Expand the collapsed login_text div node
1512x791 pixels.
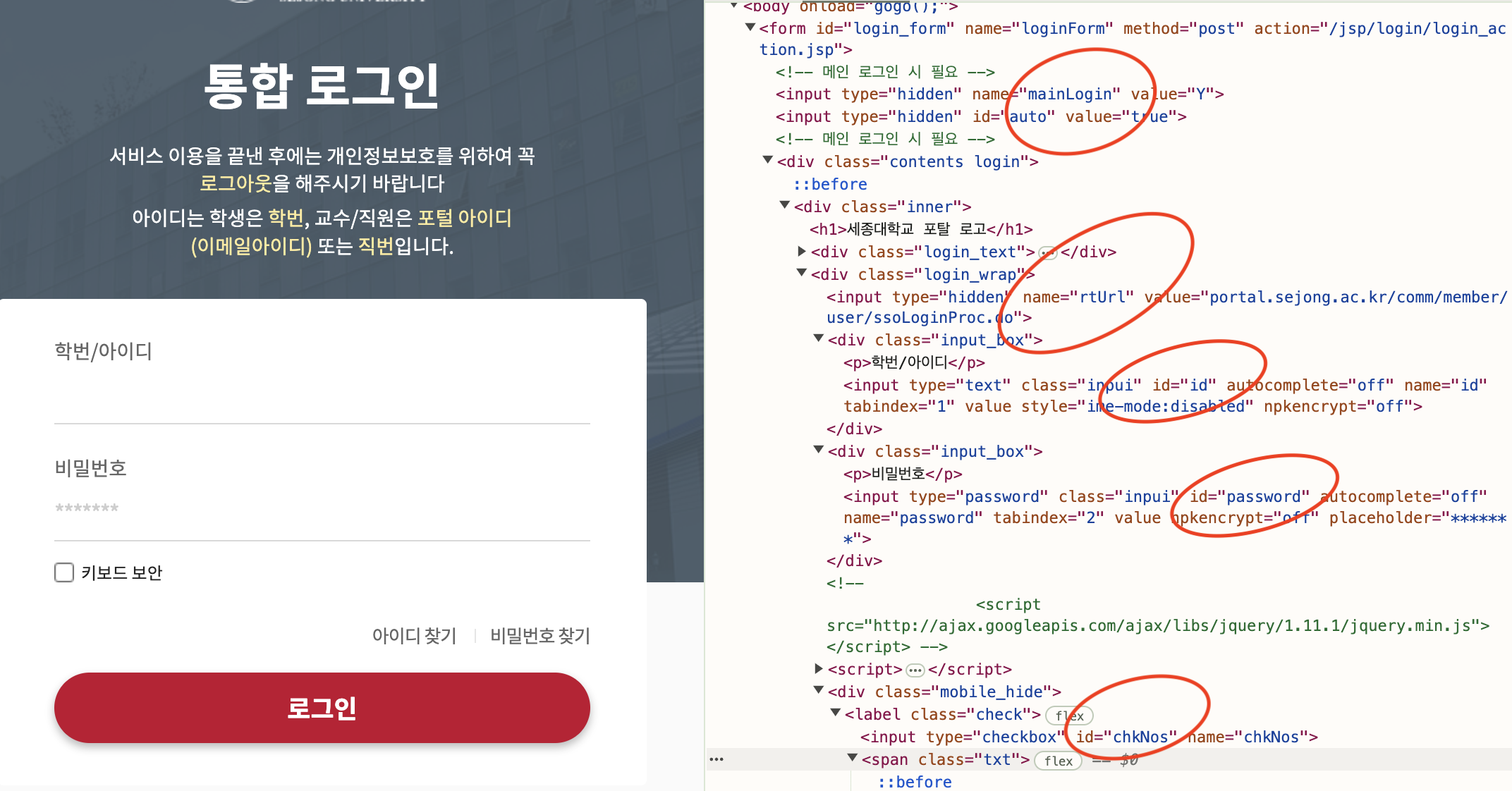coord(802,251)
